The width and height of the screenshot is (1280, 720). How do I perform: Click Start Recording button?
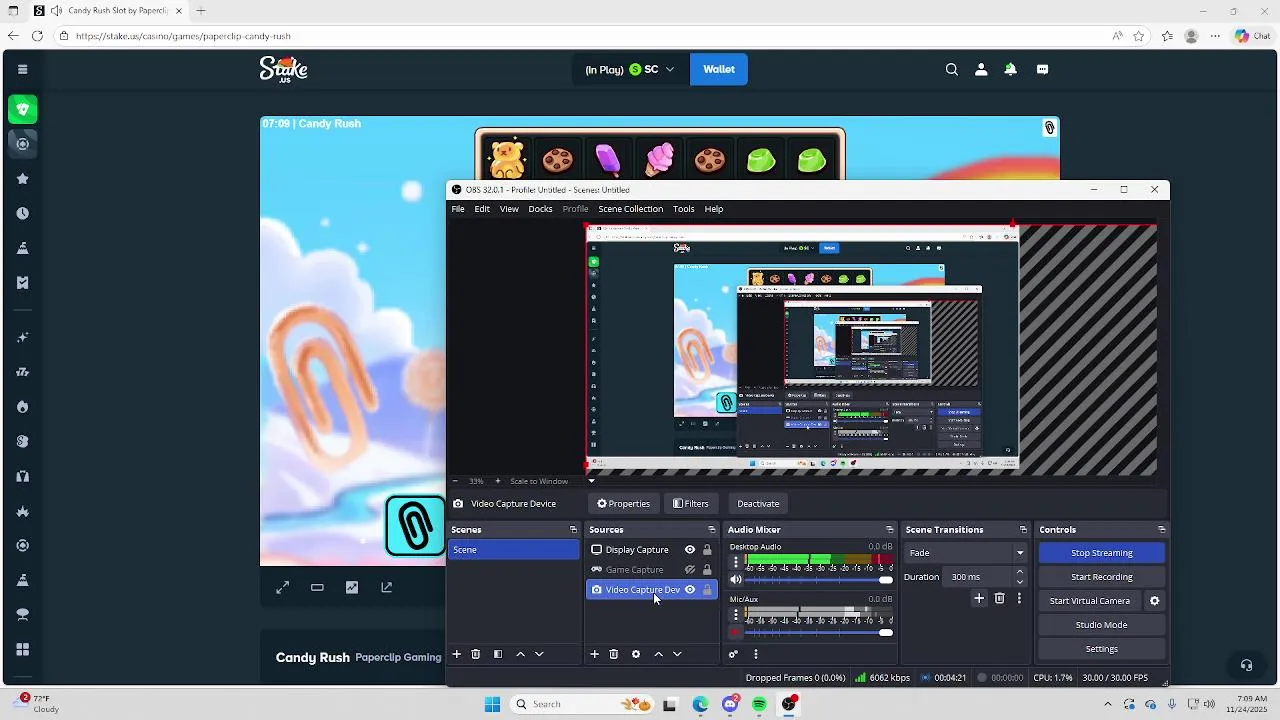point(1101,577)
